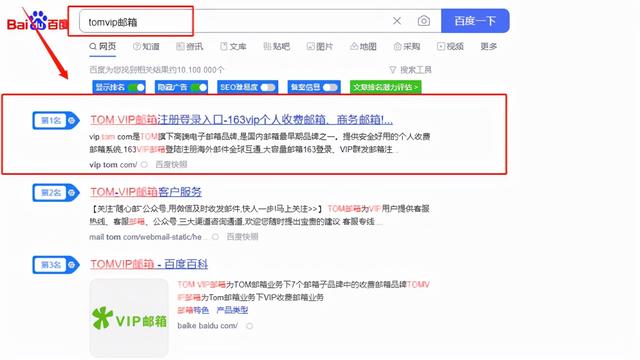Open the 文库 tab
The height and width of the screenshot is (360, 640).
point(233,47)
